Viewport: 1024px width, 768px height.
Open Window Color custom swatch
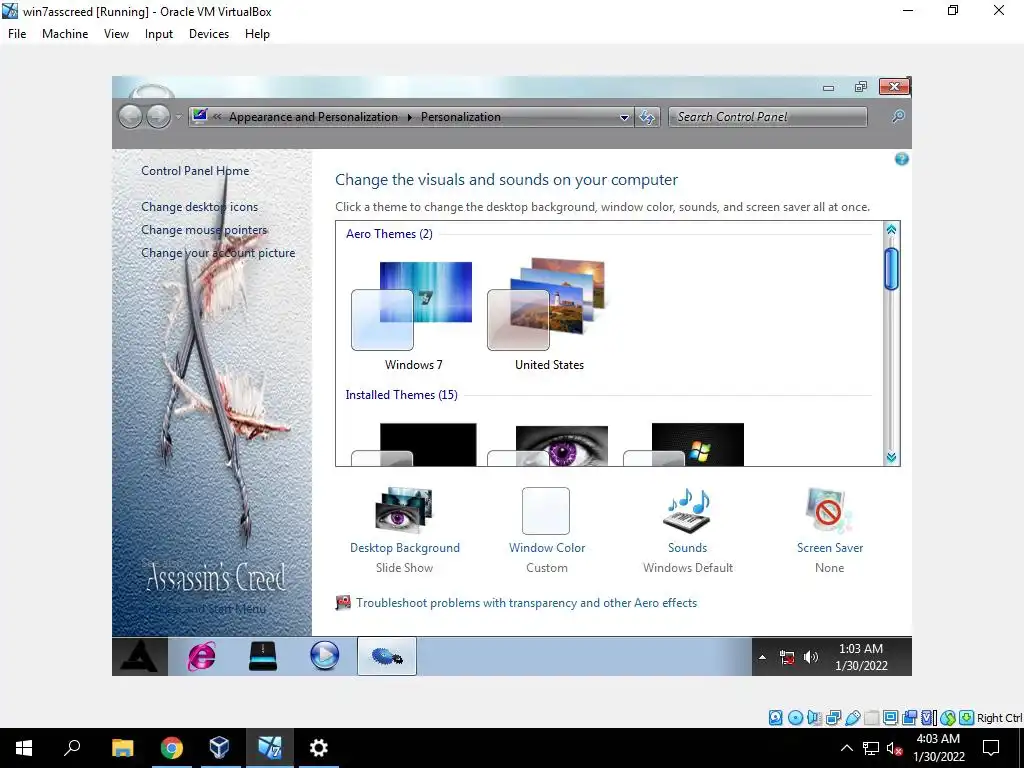[x=546, y=511]
